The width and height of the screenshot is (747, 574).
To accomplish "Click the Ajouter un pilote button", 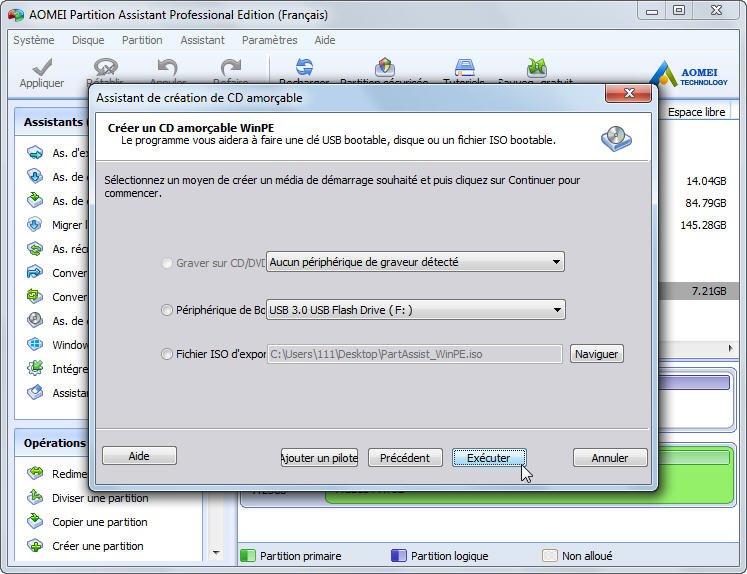I will click(x=319, y=458).
